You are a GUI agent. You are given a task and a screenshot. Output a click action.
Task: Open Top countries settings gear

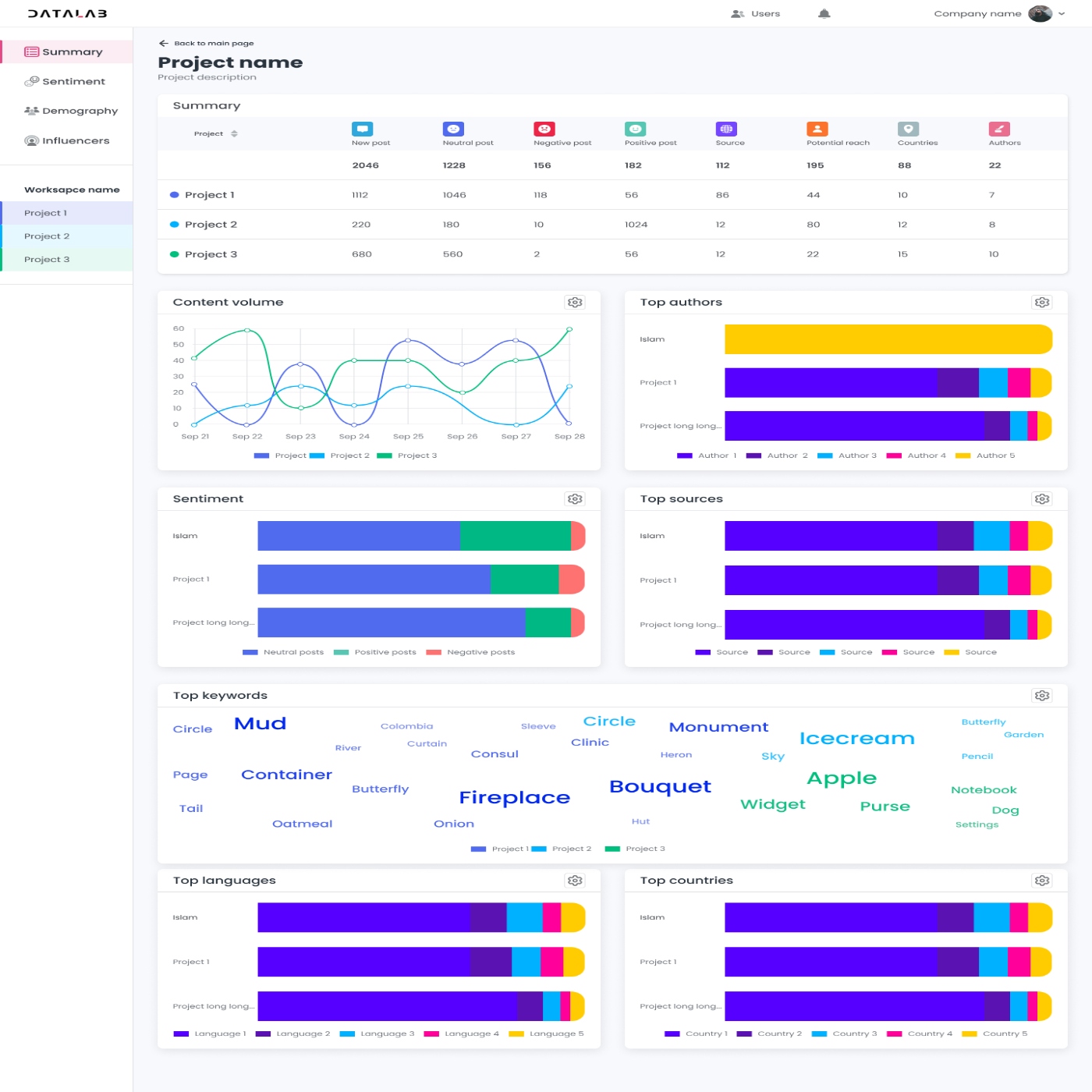click(1042, 881)
